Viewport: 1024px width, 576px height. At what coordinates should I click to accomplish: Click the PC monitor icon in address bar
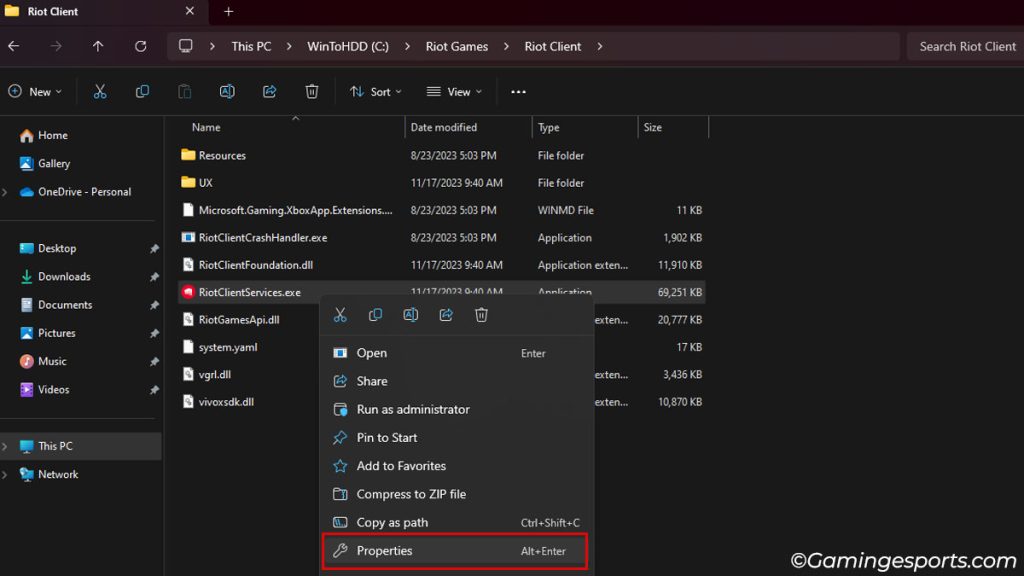click(185, 46)
